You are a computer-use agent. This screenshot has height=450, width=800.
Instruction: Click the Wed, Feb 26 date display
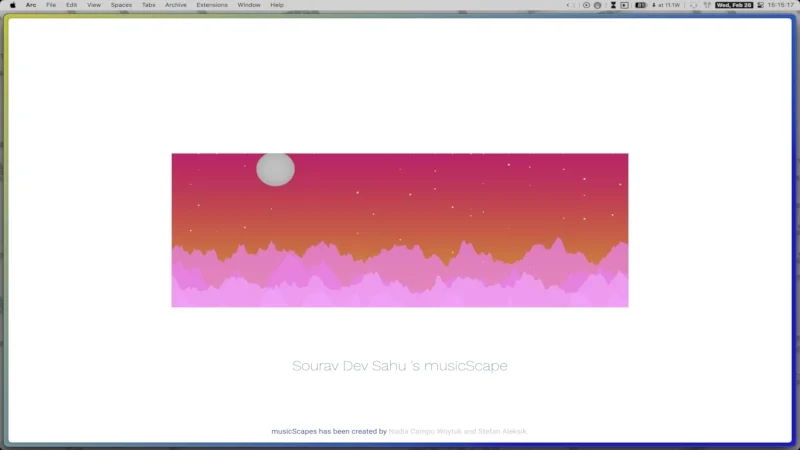(735, 5)
